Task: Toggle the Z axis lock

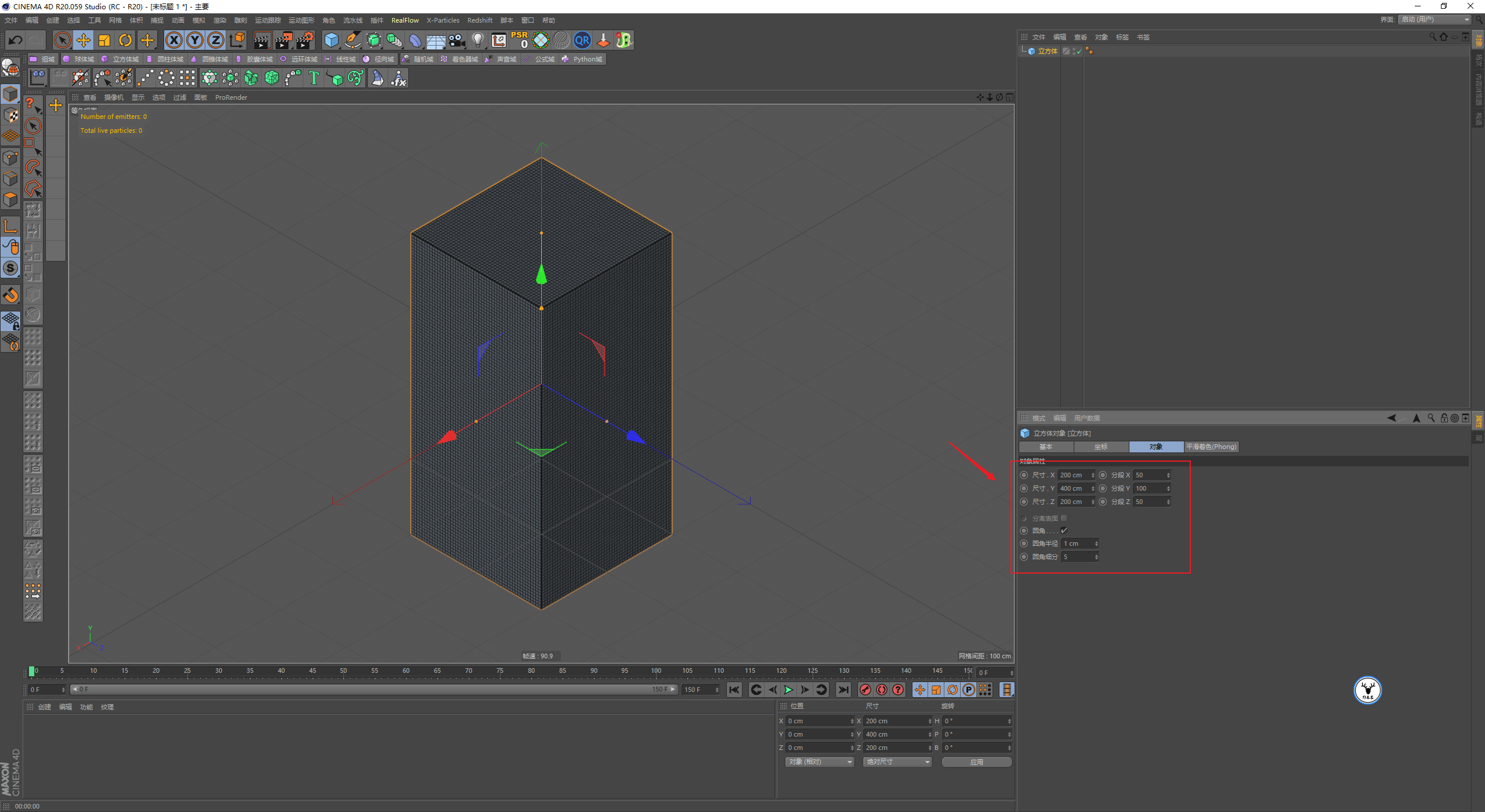Action: (x=216, y=40)
